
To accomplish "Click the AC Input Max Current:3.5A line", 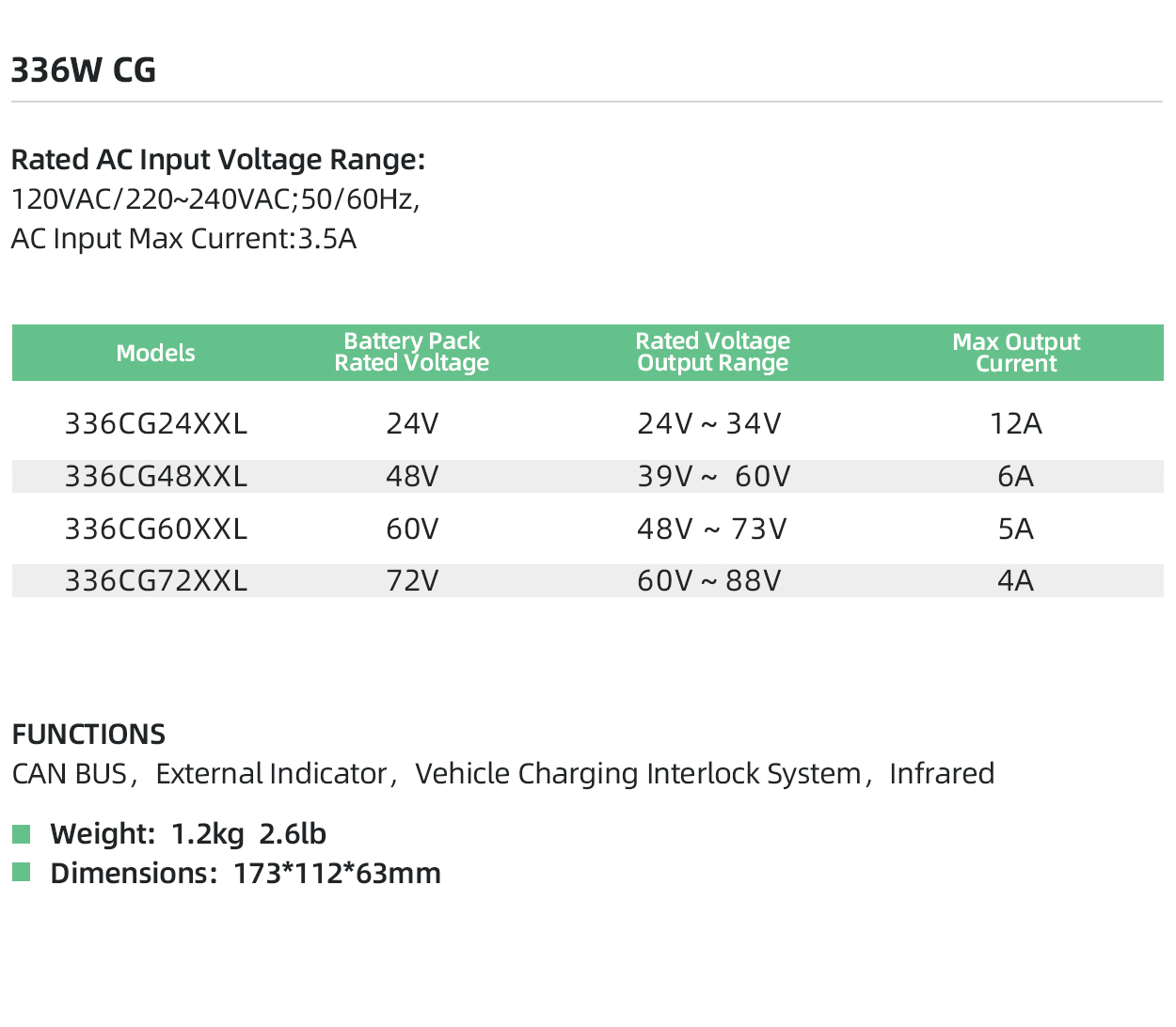I will [x=184, y=239].
